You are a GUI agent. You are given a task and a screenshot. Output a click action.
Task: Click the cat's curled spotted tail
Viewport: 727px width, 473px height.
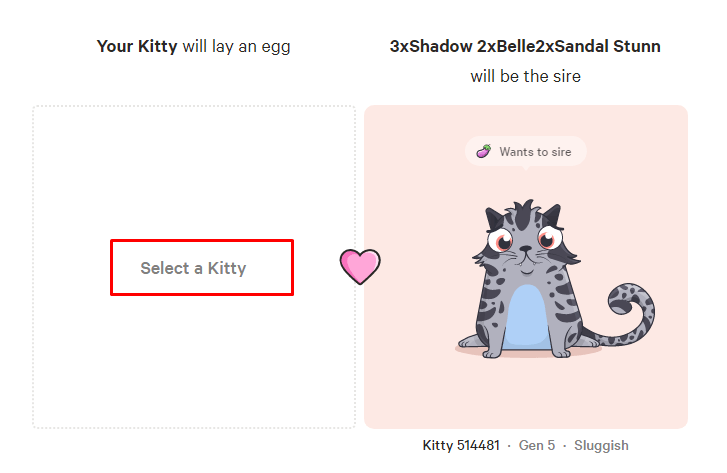pyautogui.click(x=626, y=315)
